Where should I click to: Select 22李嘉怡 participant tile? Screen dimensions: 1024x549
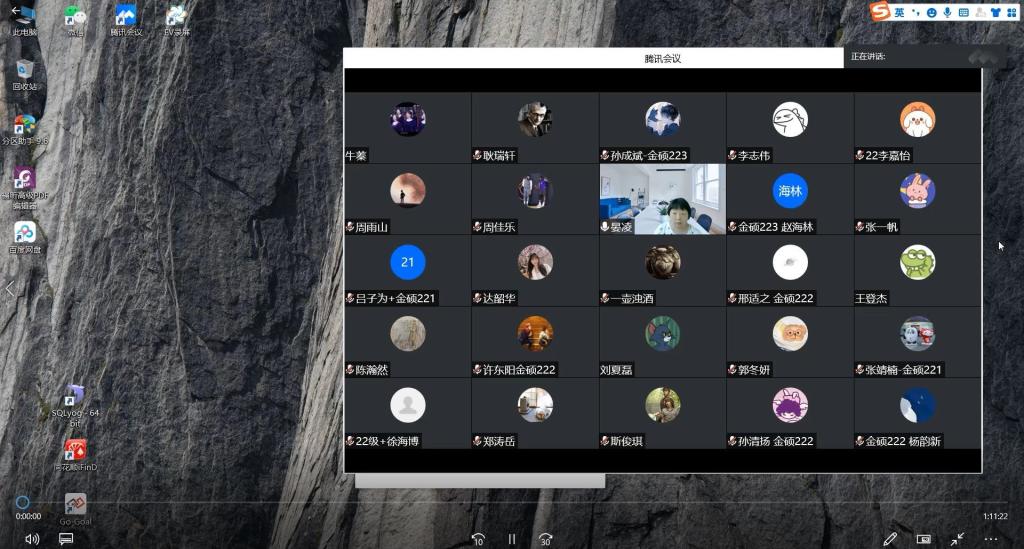tap(917, 127)
